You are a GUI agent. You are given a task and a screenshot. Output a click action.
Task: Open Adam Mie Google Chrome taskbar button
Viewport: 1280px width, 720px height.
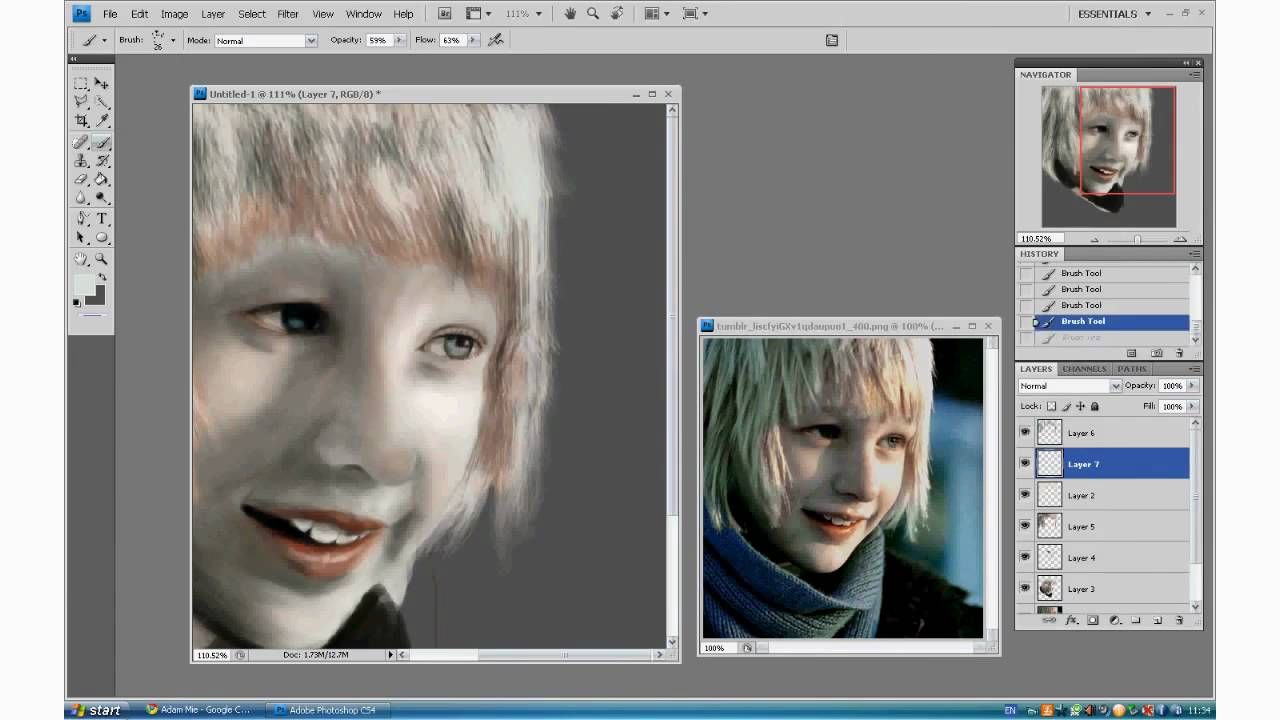point(198,710)
